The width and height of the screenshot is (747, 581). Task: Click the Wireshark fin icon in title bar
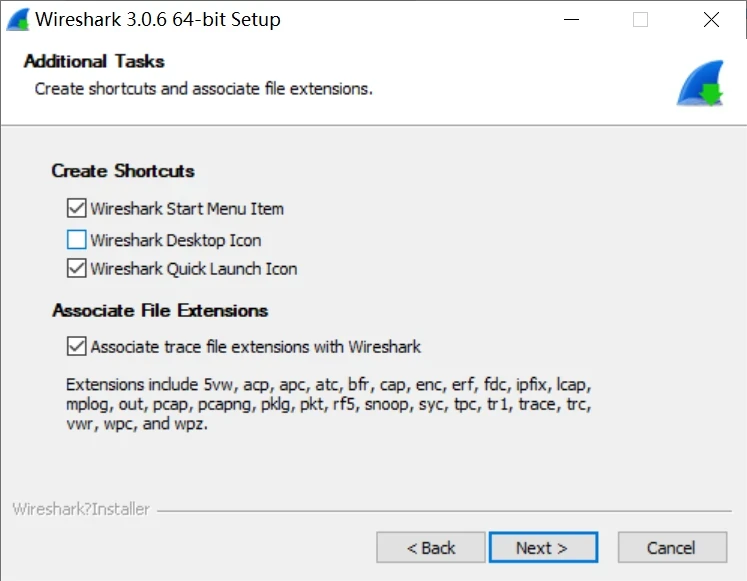17,19
